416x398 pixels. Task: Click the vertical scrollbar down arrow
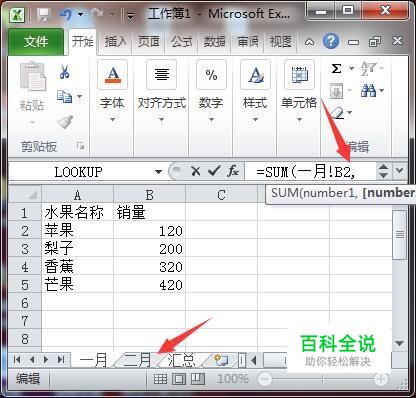point(399,343)
